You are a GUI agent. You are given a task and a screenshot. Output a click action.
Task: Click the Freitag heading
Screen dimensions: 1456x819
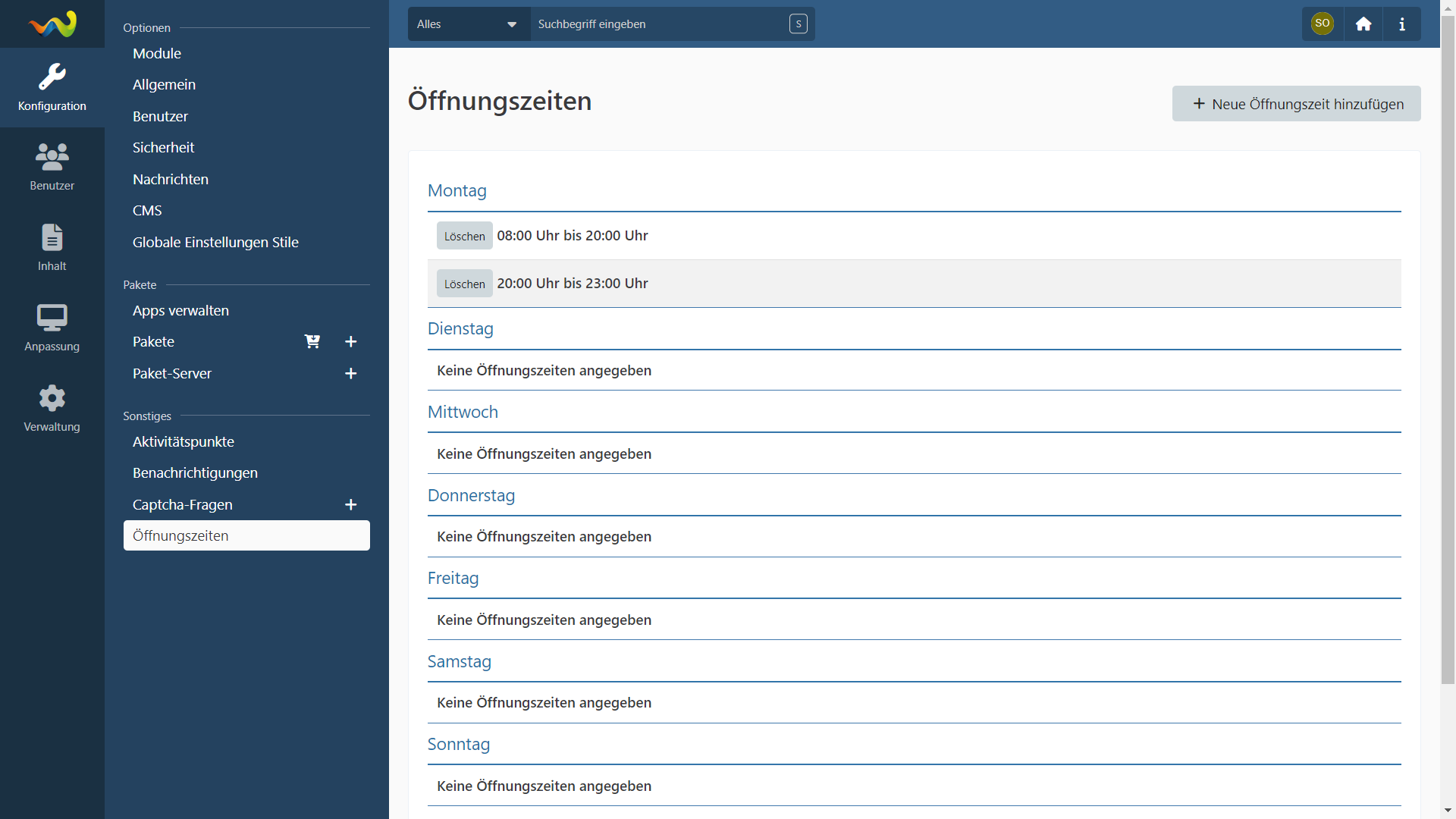pyautogui.click(x=453, y=579)
